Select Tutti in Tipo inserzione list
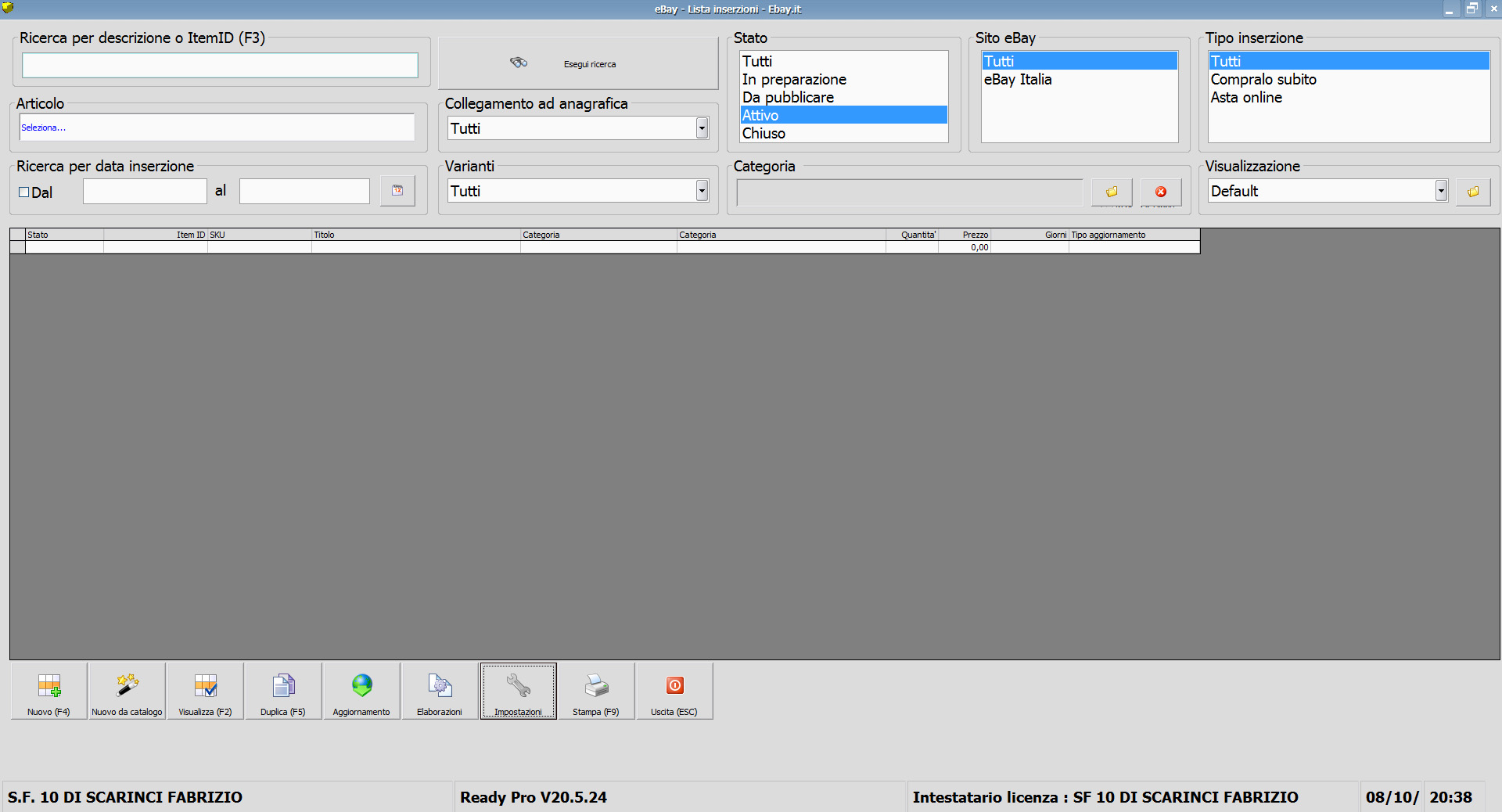1502x812 pixels. click(x=1349, y=61)
